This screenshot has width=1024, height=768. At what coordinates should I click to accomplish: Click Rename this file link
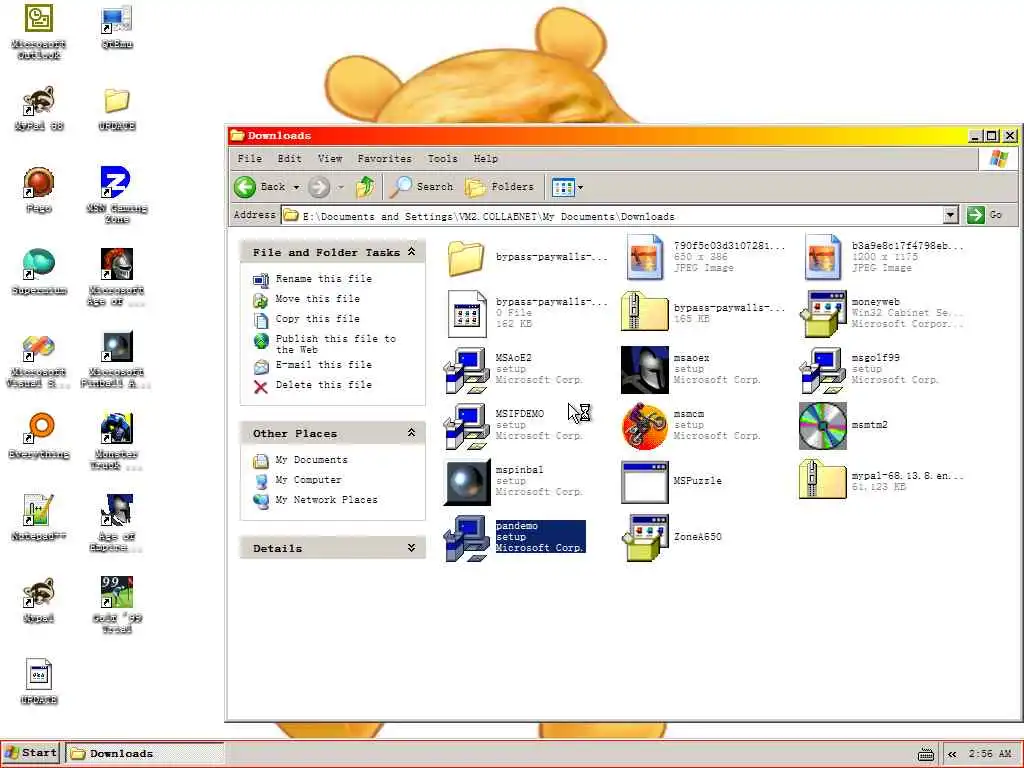(323, 279)
